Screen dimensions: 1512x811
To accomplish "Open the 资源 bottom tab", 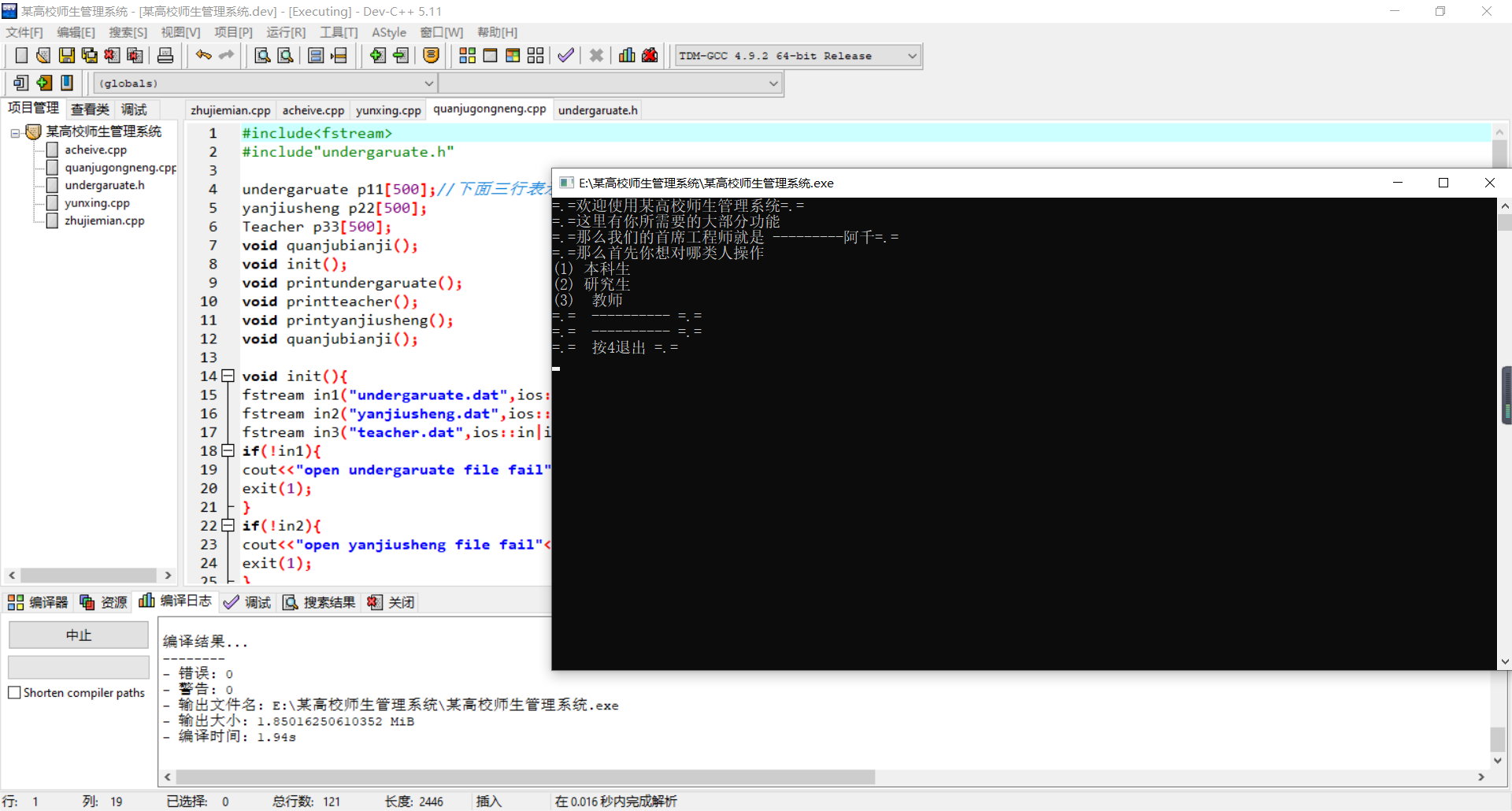I will click(x=103, y=602).
